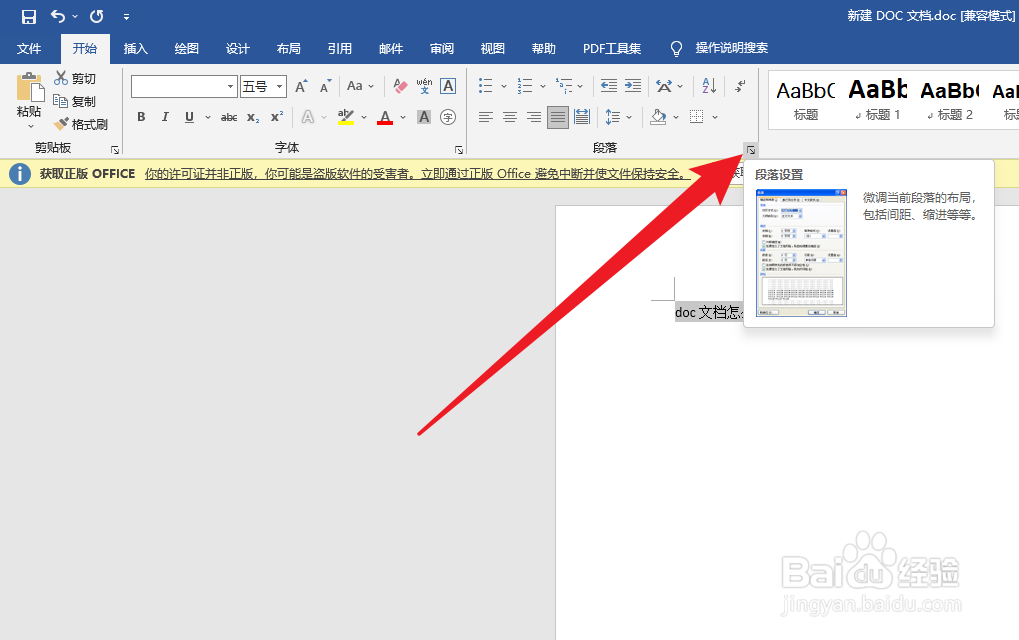The image size is (1019, 640).
Task: Open the quick access toolbar customize dropdown
Action: tap(126, 17)
